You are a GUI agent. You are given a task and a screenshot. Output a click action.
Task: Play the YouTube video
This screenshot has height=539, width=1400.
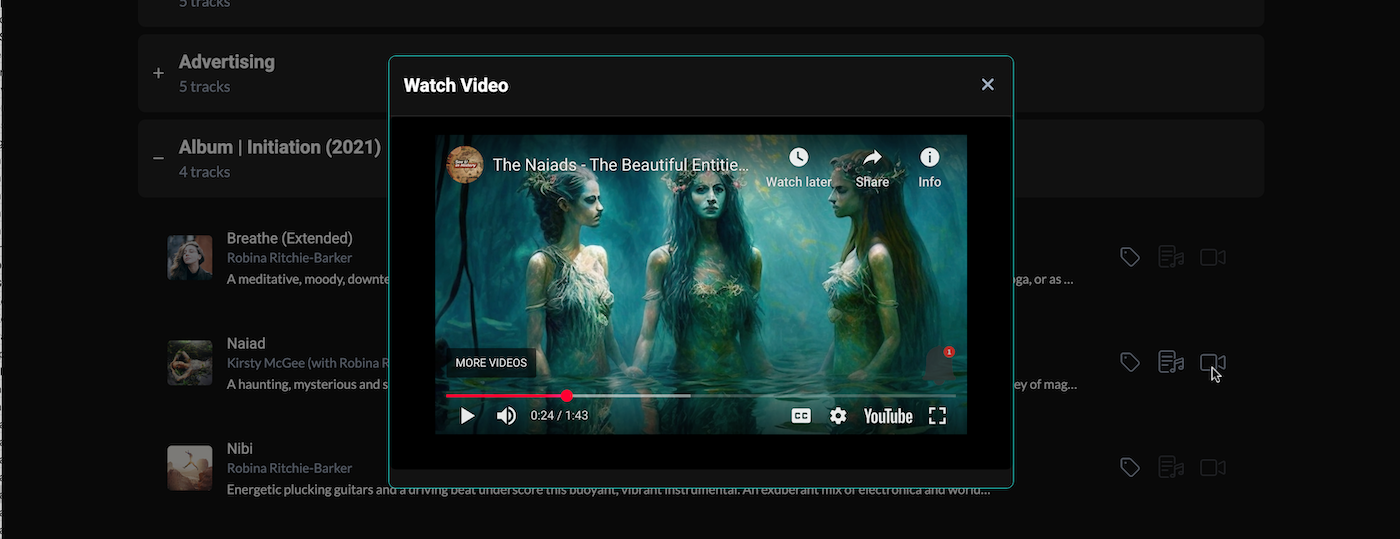467,416
